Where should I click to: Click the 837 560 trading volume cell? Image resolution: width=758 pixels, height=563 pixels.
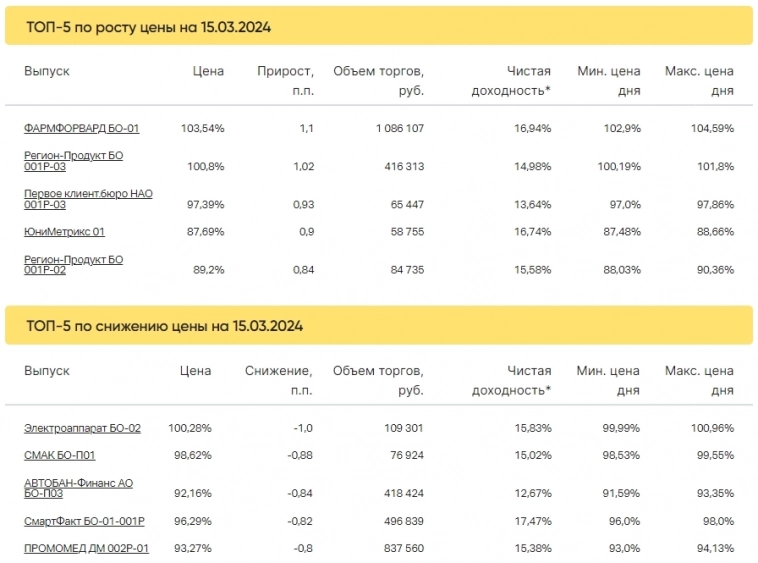pos(400,548)
